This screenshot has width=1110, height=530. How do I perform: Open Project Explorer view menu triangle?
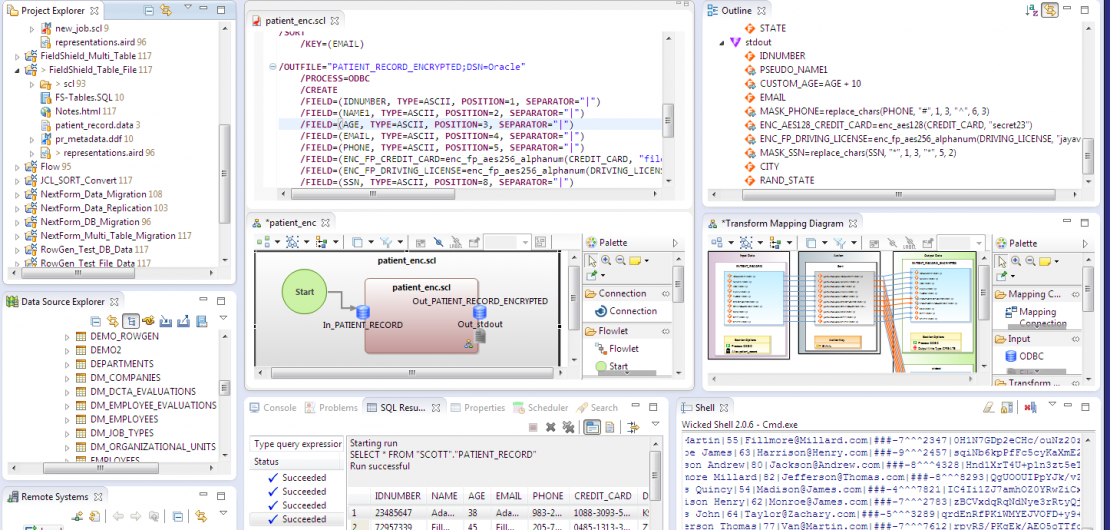[x=188, y=7]
